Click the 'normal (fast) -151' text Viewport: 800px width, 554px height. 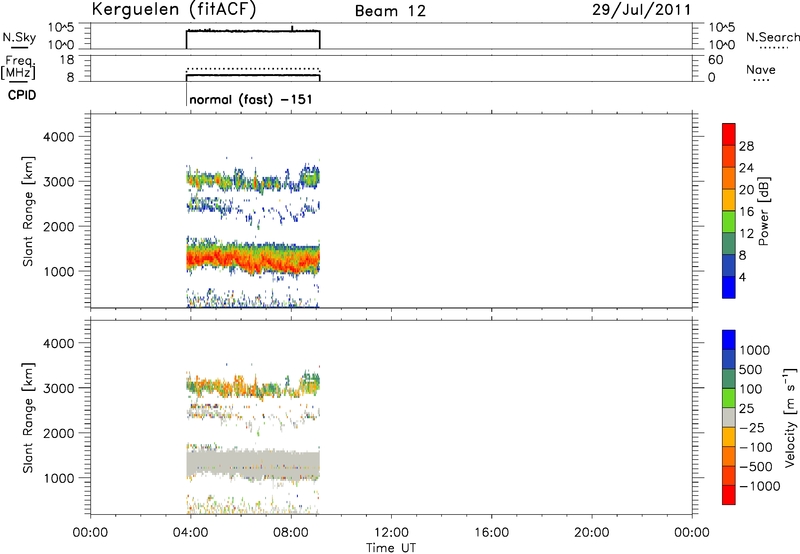click(251, 99)
